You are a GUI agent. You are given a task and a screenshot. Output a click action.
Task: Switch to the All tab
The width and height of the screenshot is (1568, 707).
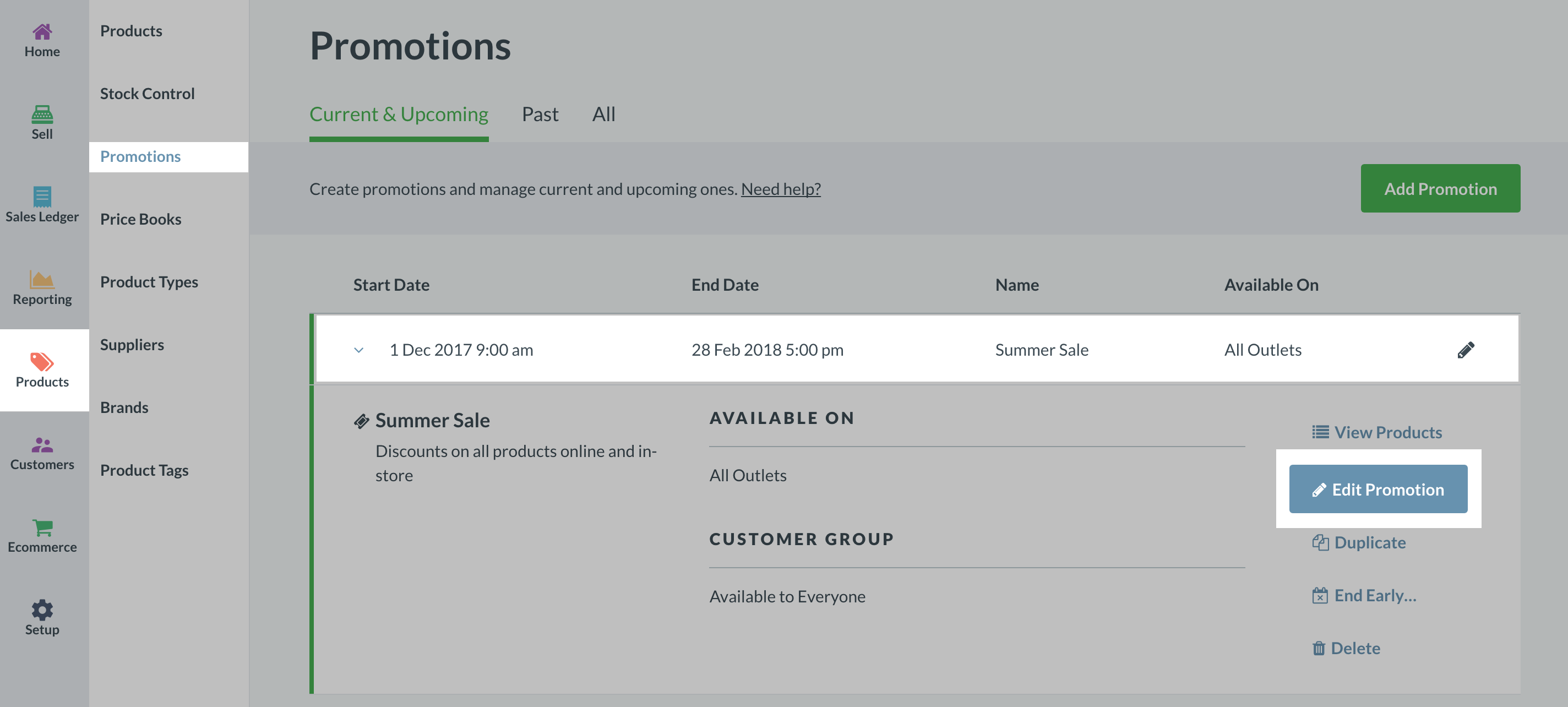coord(603,114)
